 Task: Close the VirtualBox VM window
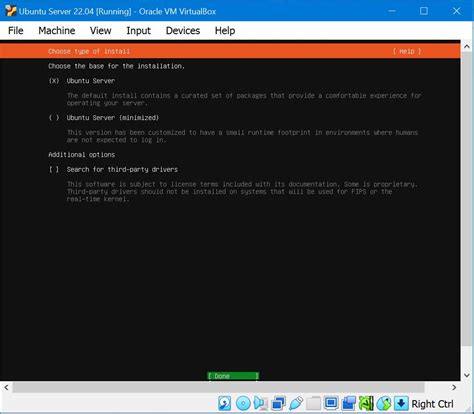click(456, 11)
